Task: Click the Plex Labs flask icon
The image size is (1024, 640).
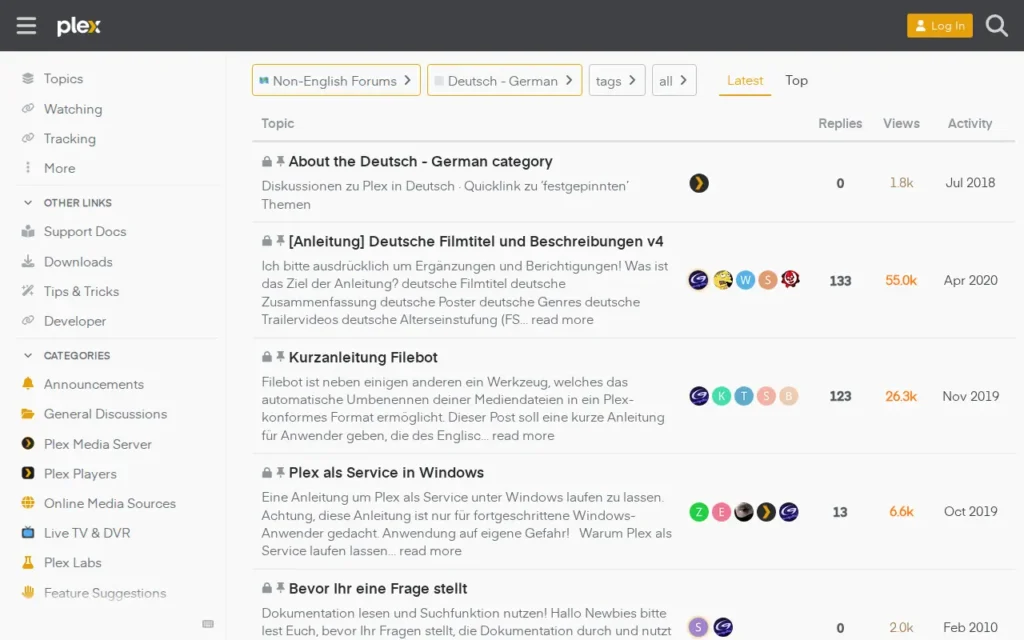Action: click(x=27, y=562)
